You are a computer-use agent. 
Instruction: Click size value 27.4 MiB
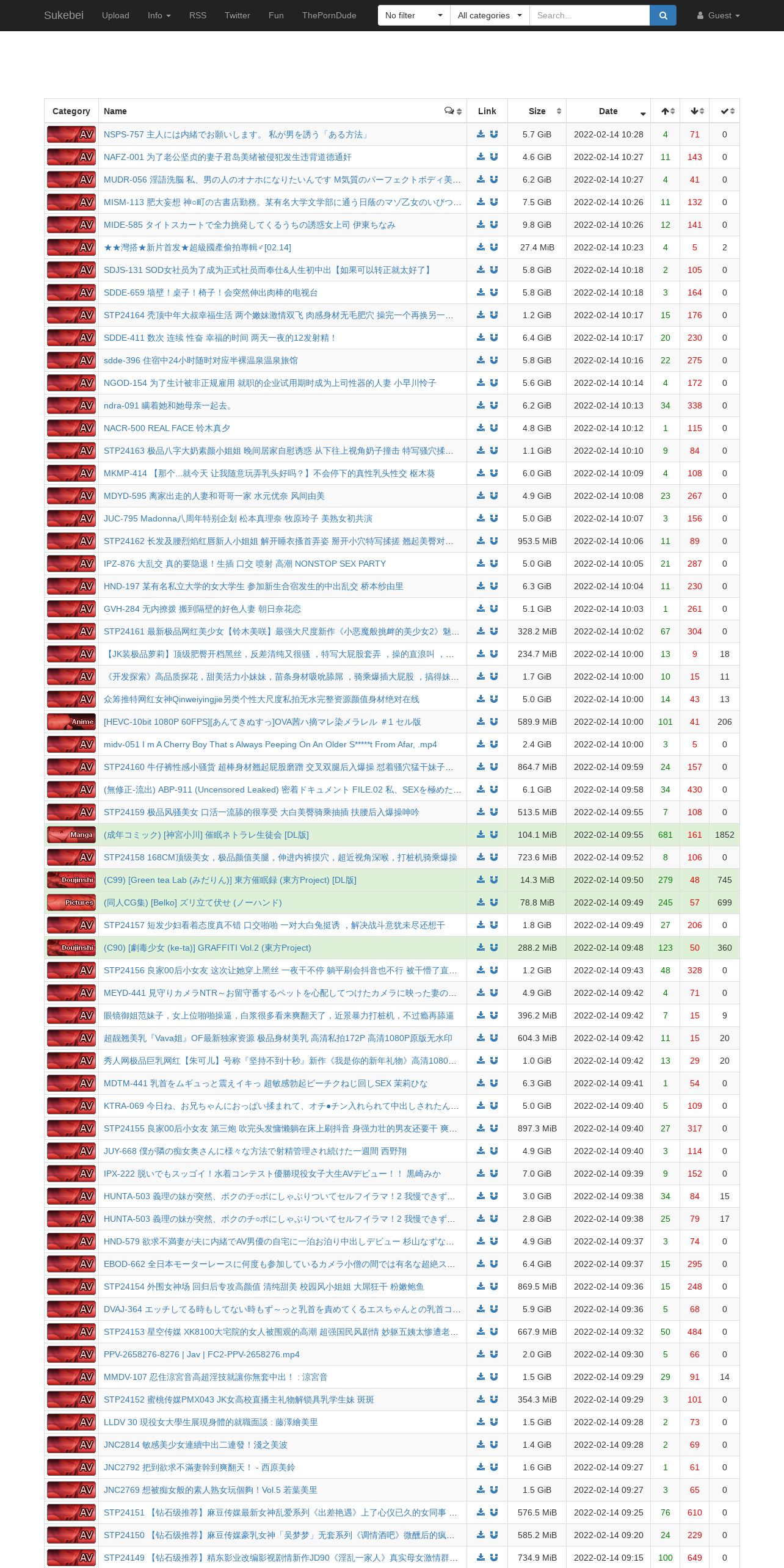click(x=537, y=247)
